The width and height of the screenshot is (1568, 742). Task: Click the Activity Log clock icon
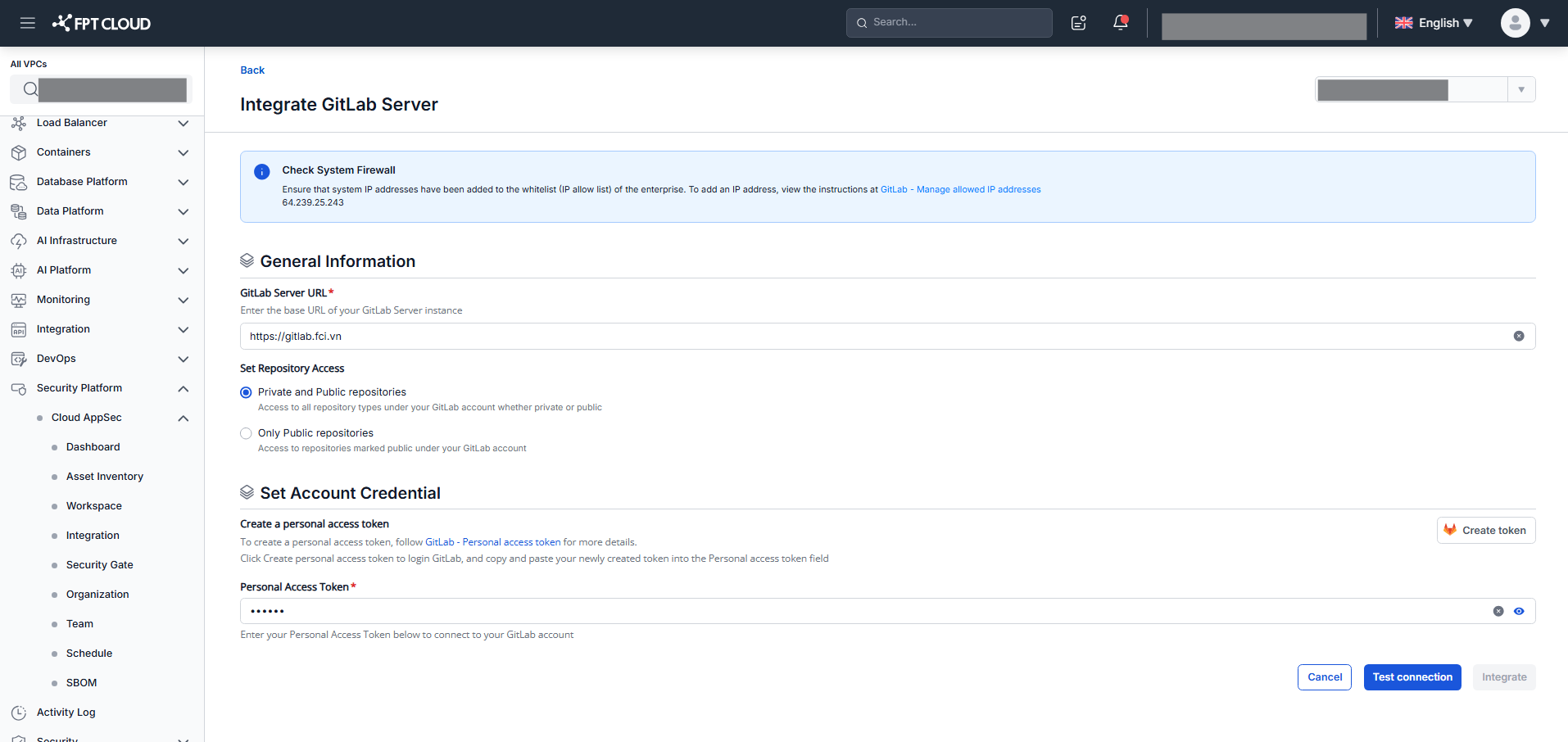(x=19, y=713)
